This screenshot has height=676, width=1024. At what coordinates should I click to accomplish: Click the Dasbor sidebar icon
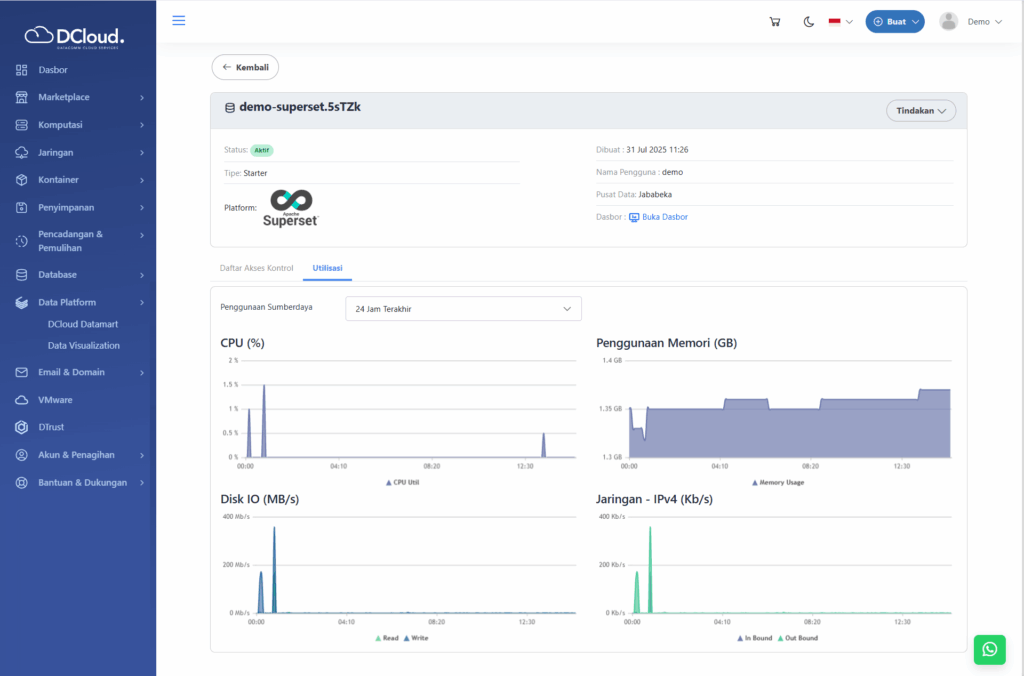[22, 70]
